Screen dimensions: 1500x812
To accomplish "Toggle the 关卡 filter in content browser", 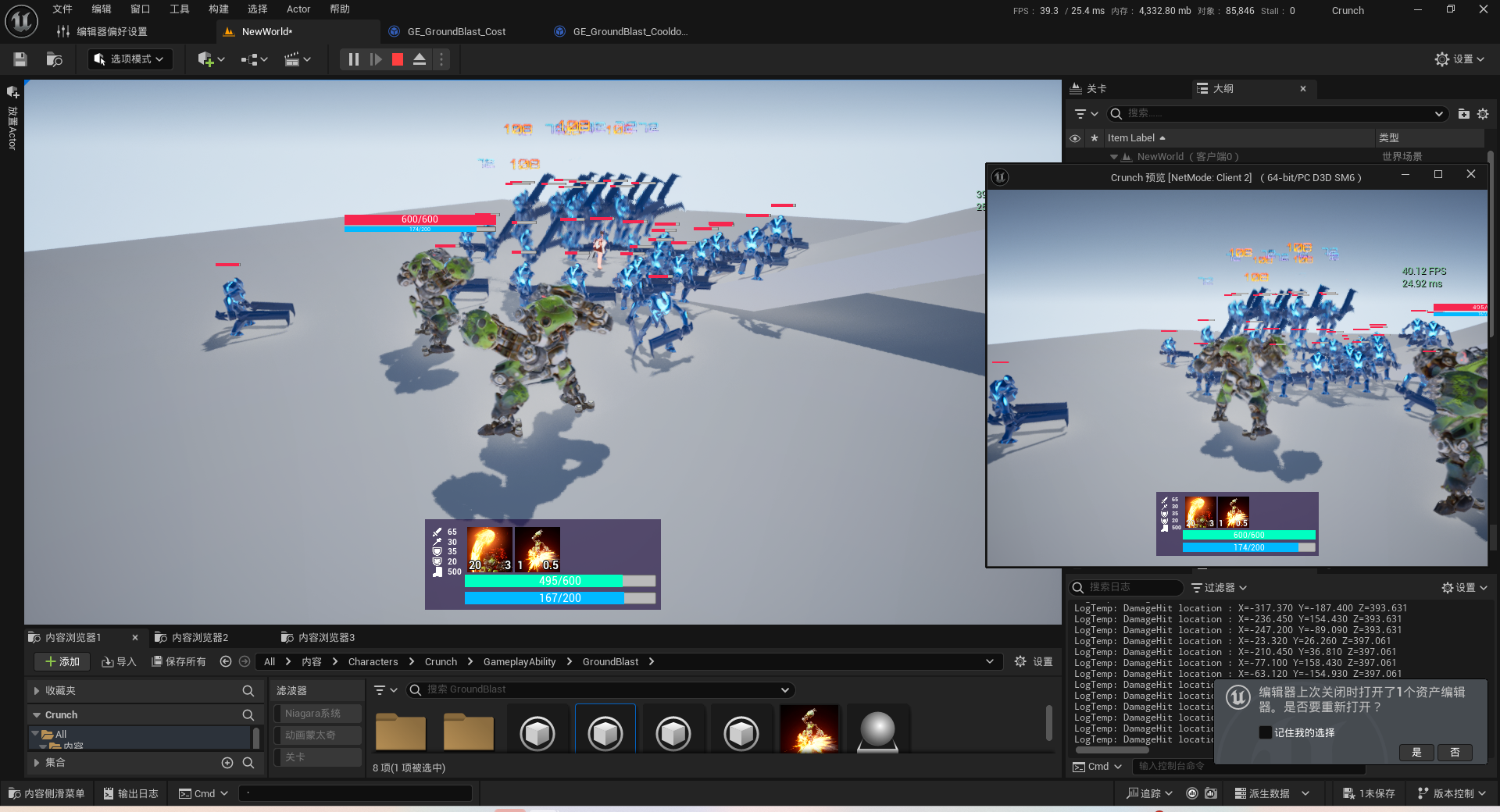I will [317, 757].
